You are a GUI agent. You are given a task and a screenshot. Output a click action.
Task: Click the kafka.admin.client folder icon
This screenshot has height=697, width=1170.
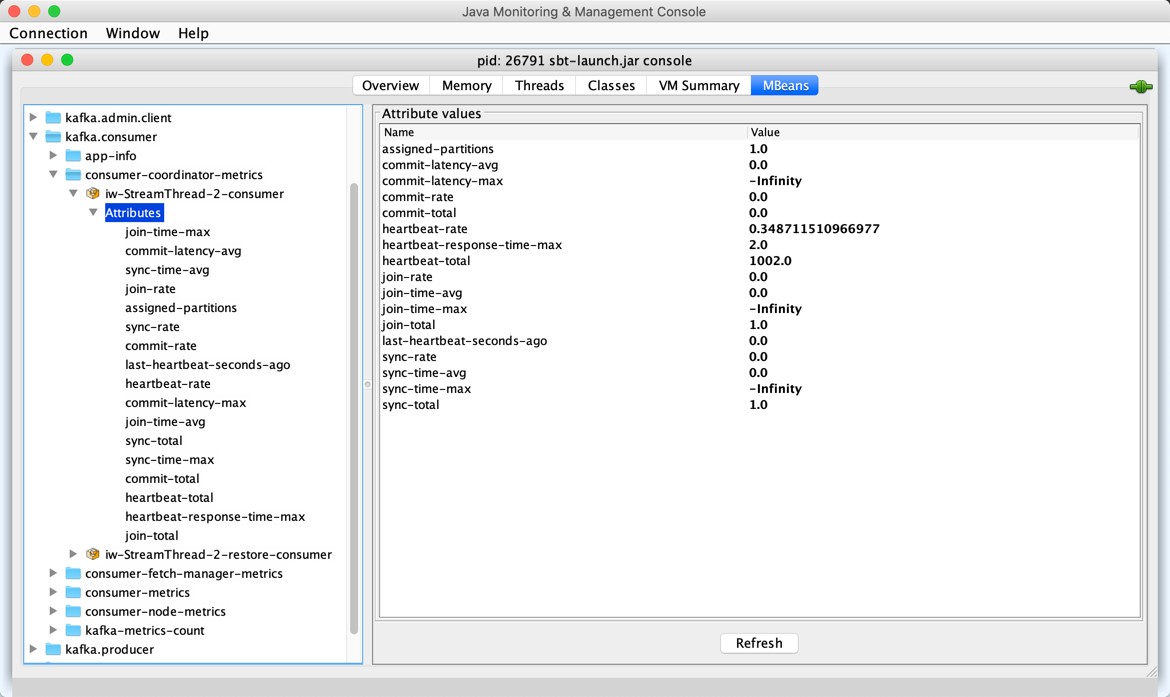tap(53, 118)
